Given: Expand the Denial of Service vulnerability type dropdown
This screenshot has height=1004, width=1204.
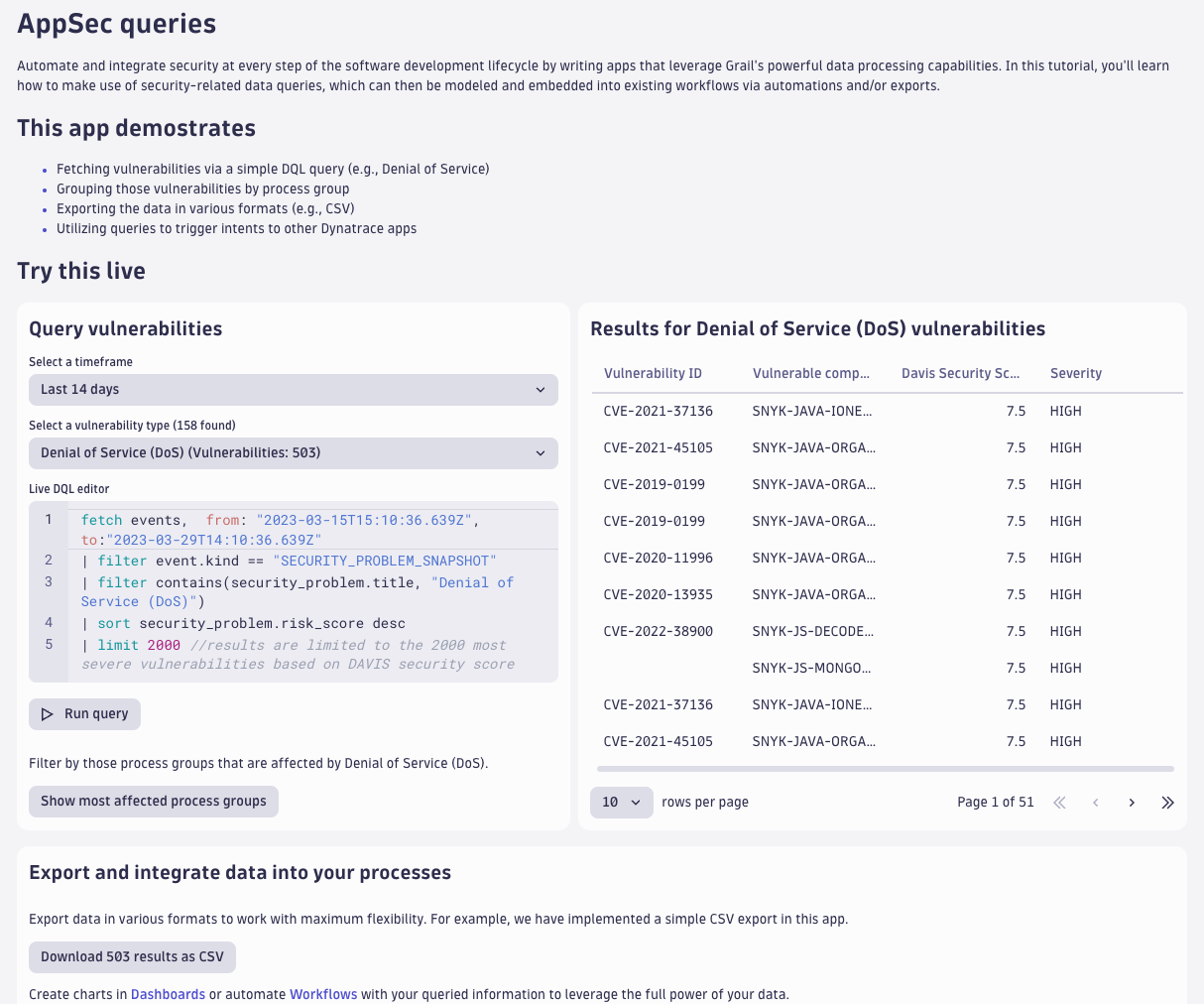Looking at the screenshot, I should (294, 453).
